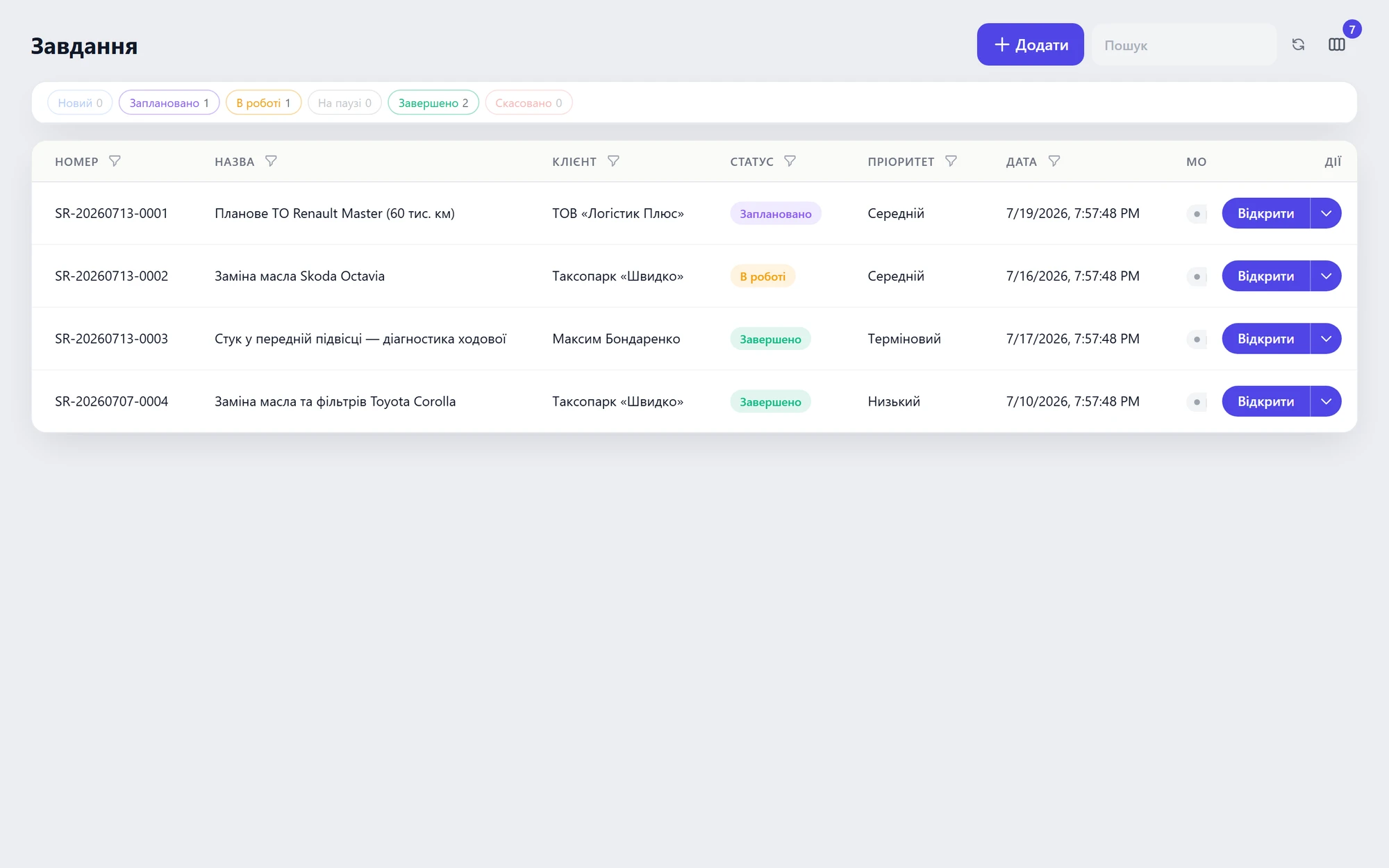Open task Стук у передній підвісці with Відкрити
Screen dimensions: 1389x868
[x=1265, y=338]
